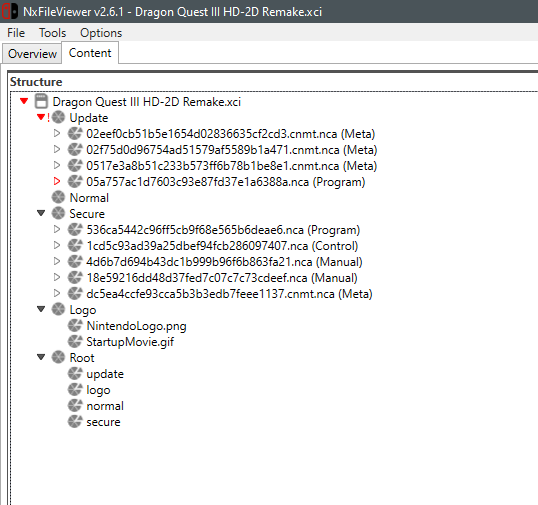This screenshot has width=538, height=505.
Task: Select dc5ea4ccfe93cca5b3b3edb7feee1137.cnmt.nca entry
Action: click(229, 294)
